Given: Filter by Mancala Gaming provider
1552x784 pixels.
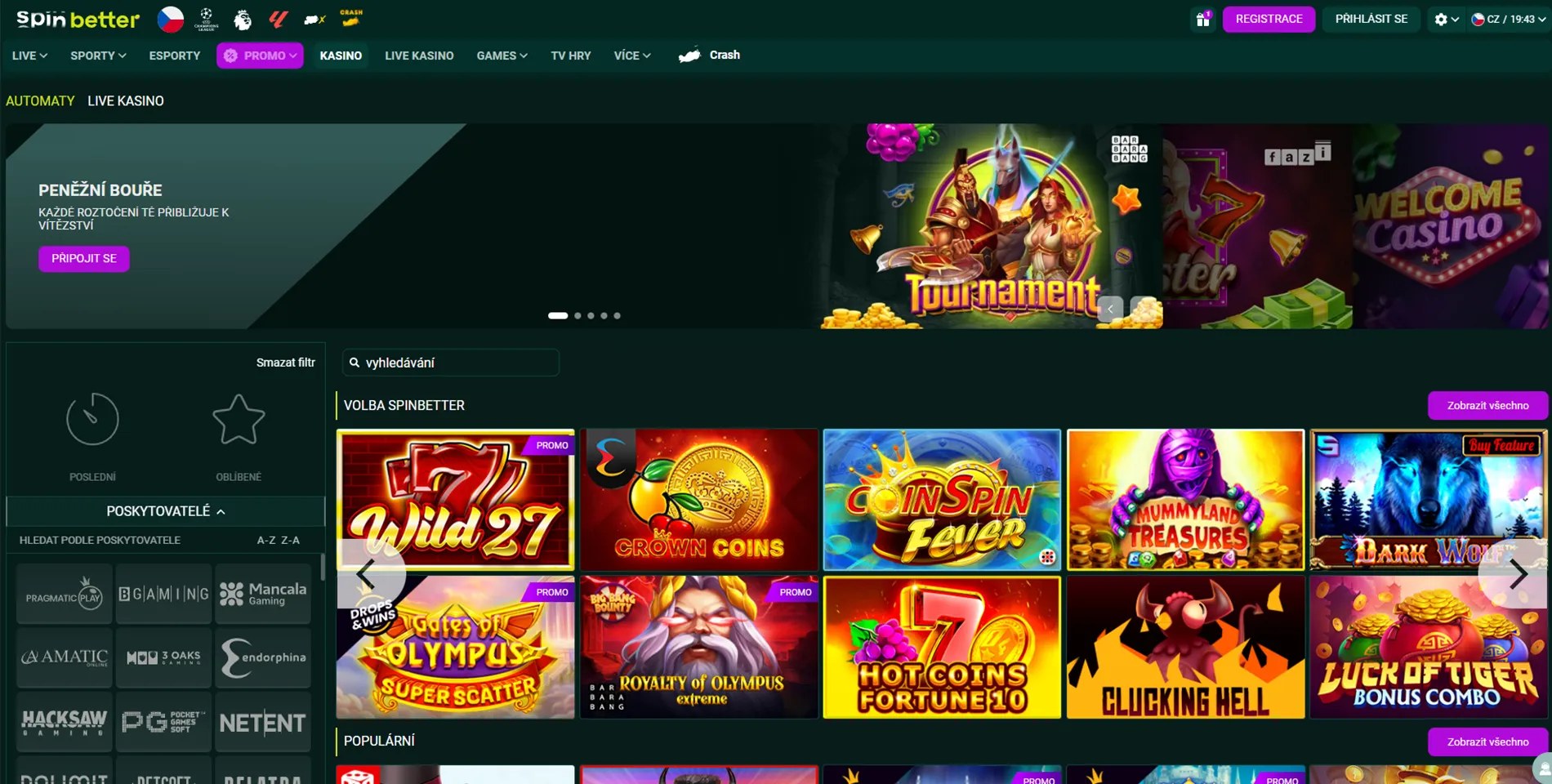Looking at the screenshot, I should click(x=263, y=594).
